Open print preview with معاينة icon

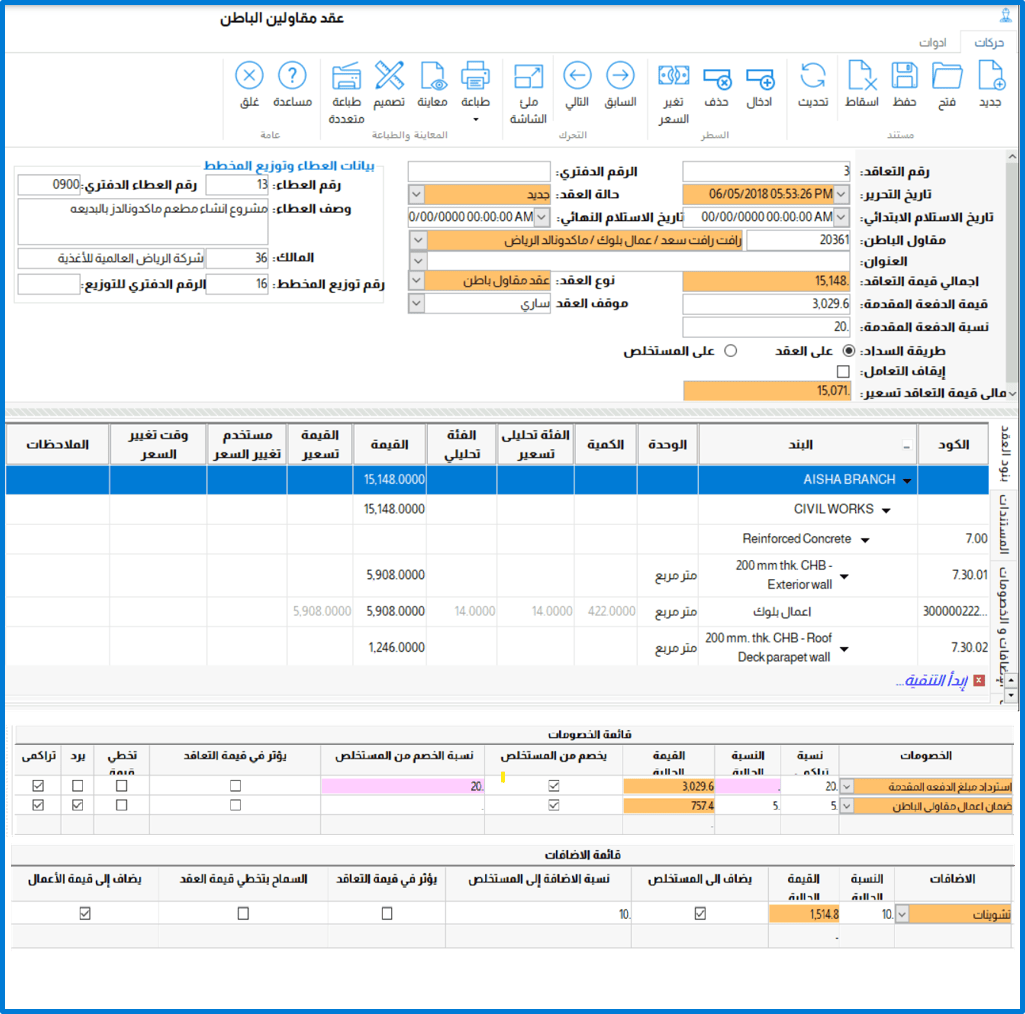(x=432, y=75)
